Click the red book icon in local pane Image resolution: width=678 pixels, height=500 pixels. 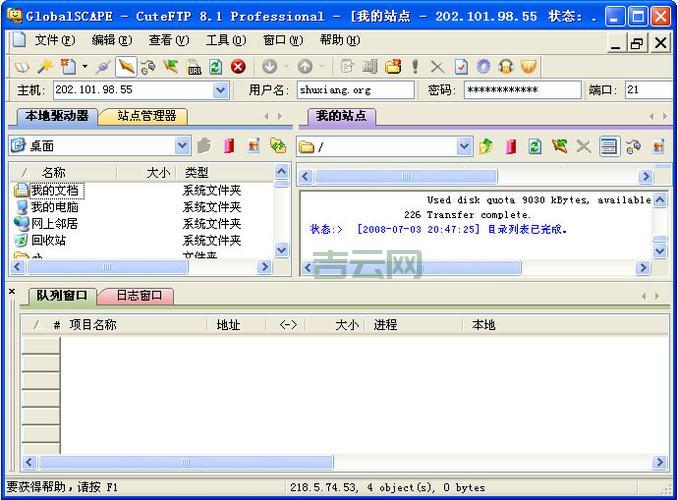[229, 146]
